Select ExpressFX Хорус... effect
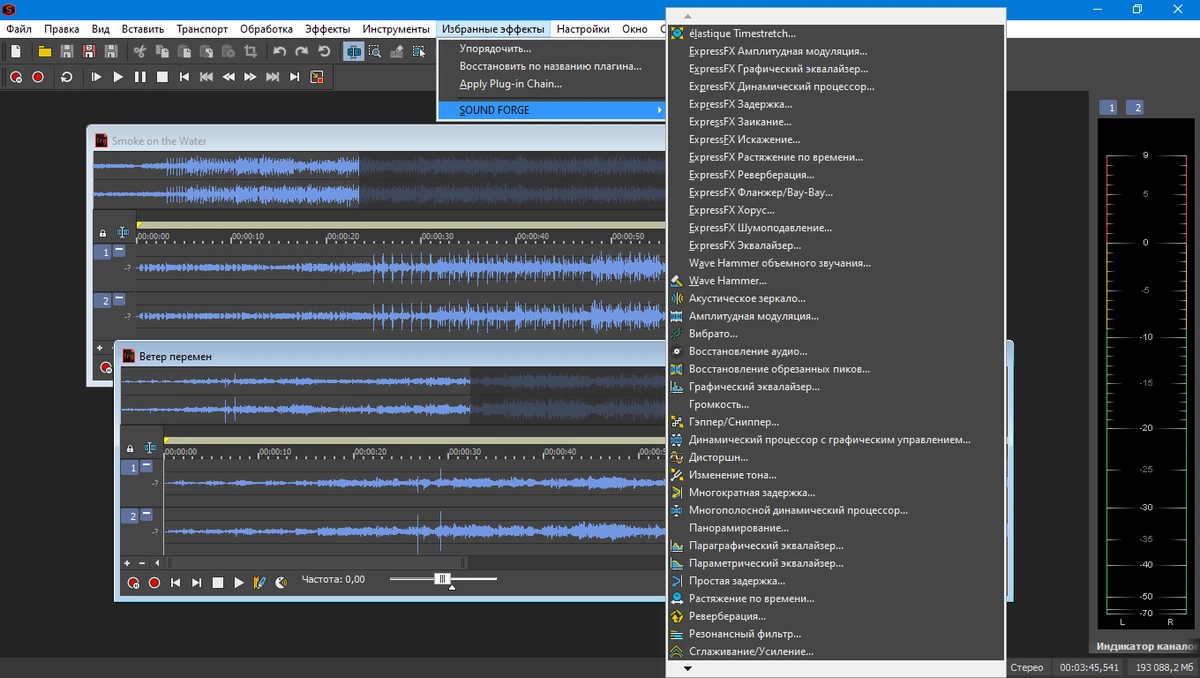 tap(835, 210)
